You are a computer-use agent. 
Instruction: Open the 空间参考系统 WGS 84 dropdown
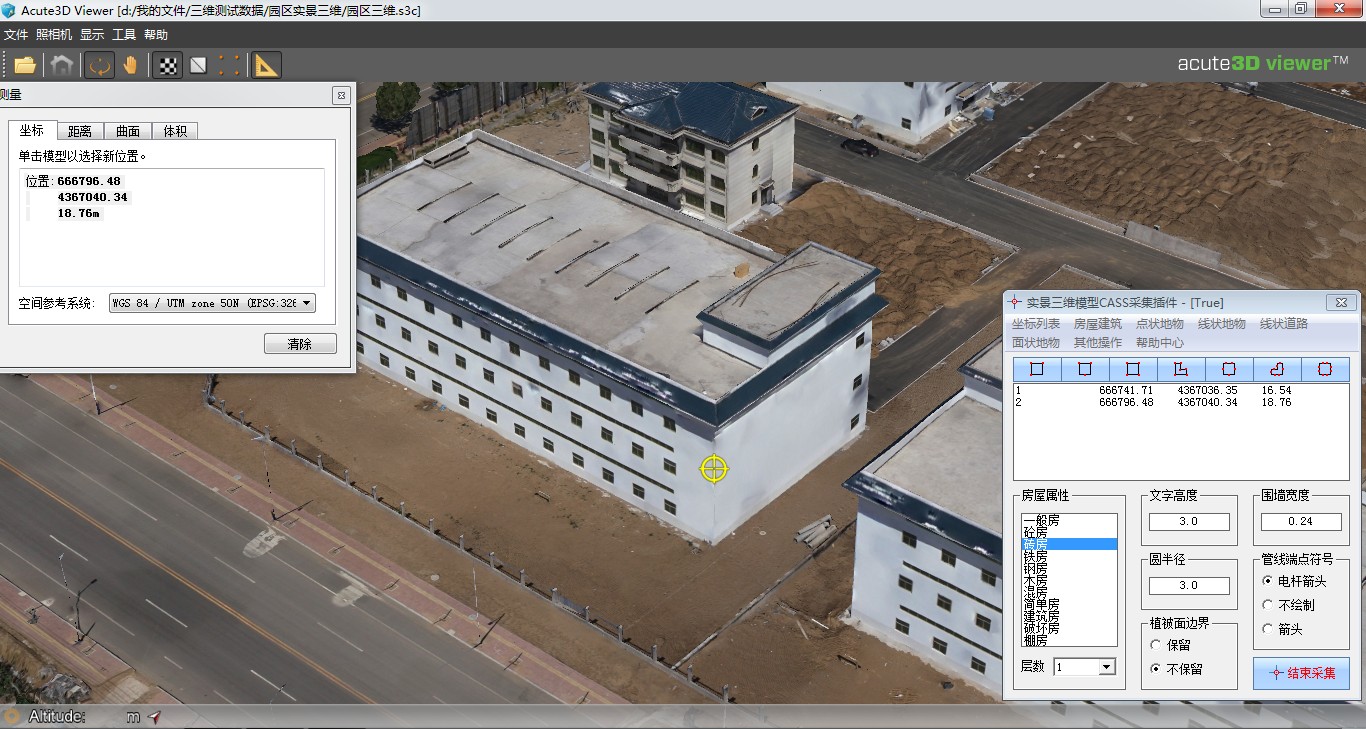coord(212,303)
